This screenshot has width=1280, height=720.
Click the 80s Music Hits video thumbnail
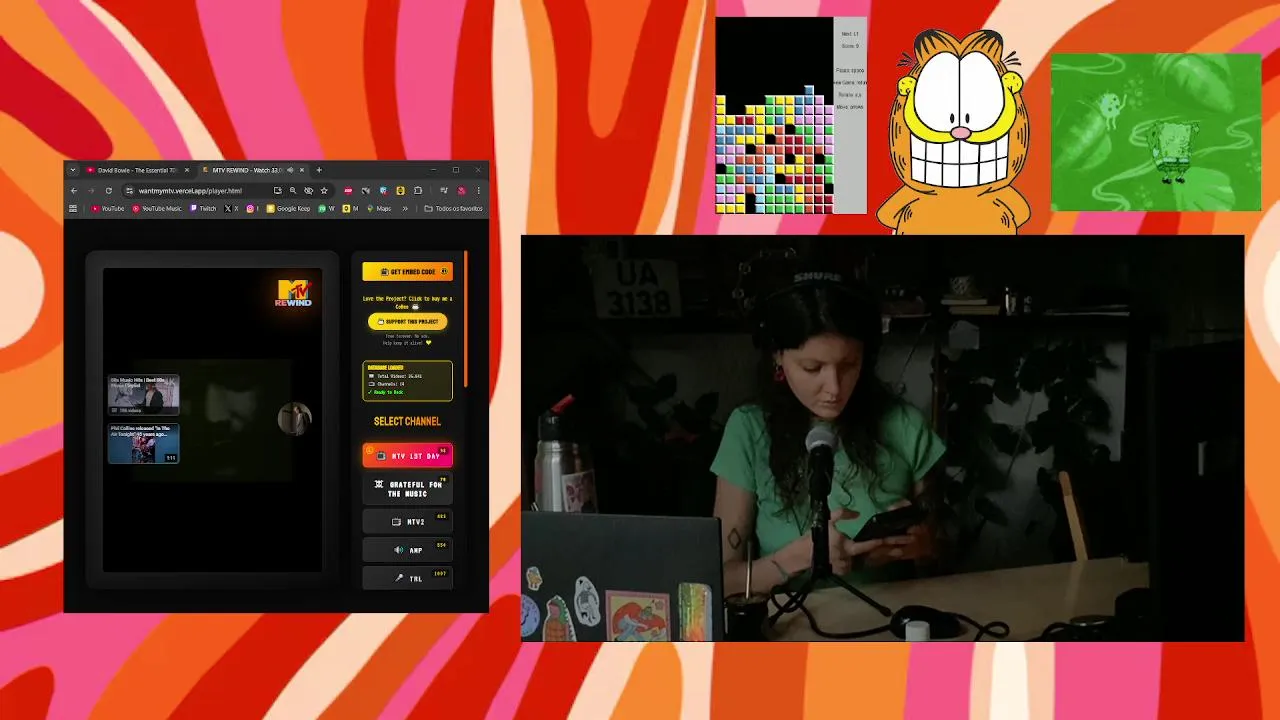143,395
